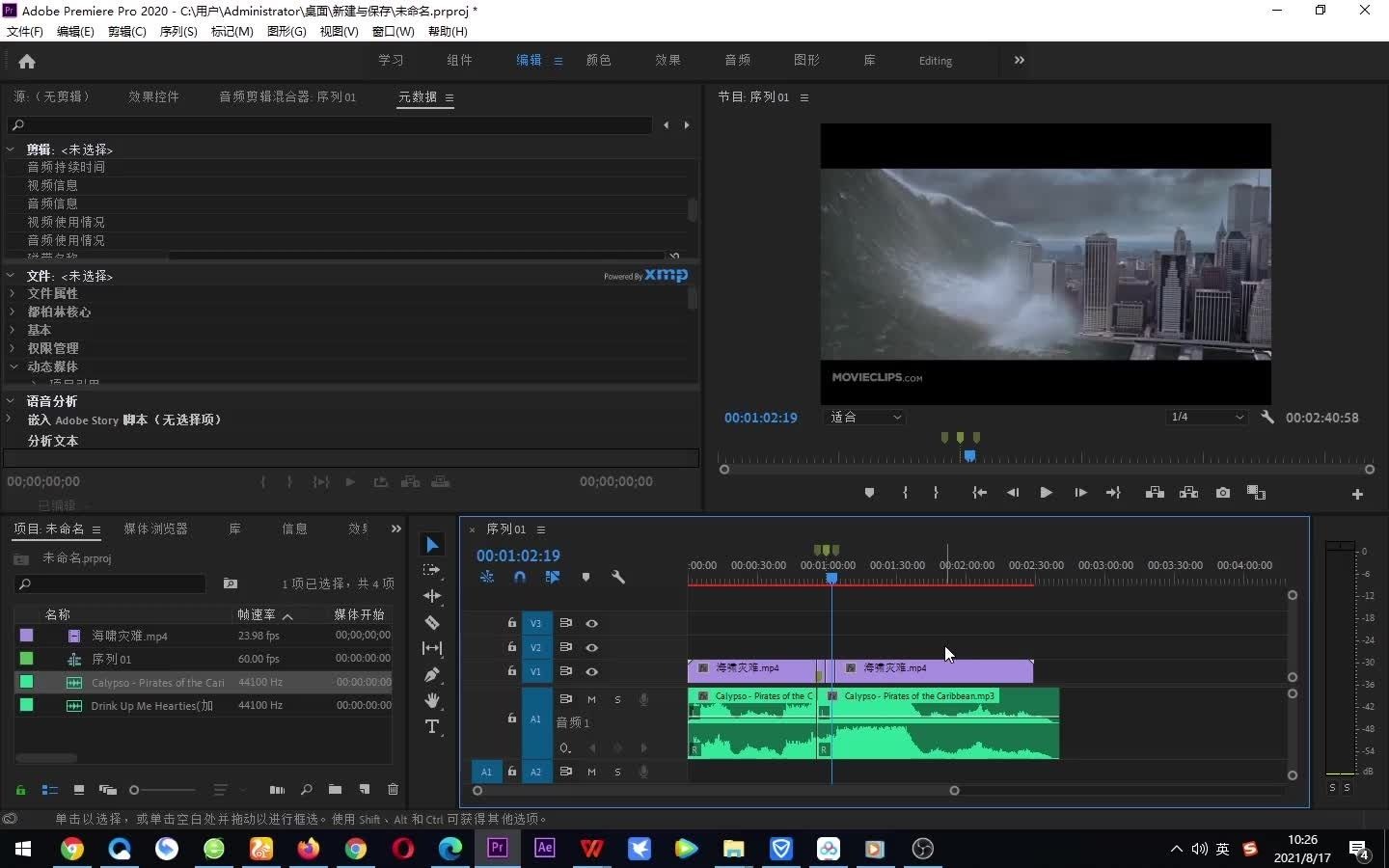Open Program Monitor settings wrench

point(1267,418)
